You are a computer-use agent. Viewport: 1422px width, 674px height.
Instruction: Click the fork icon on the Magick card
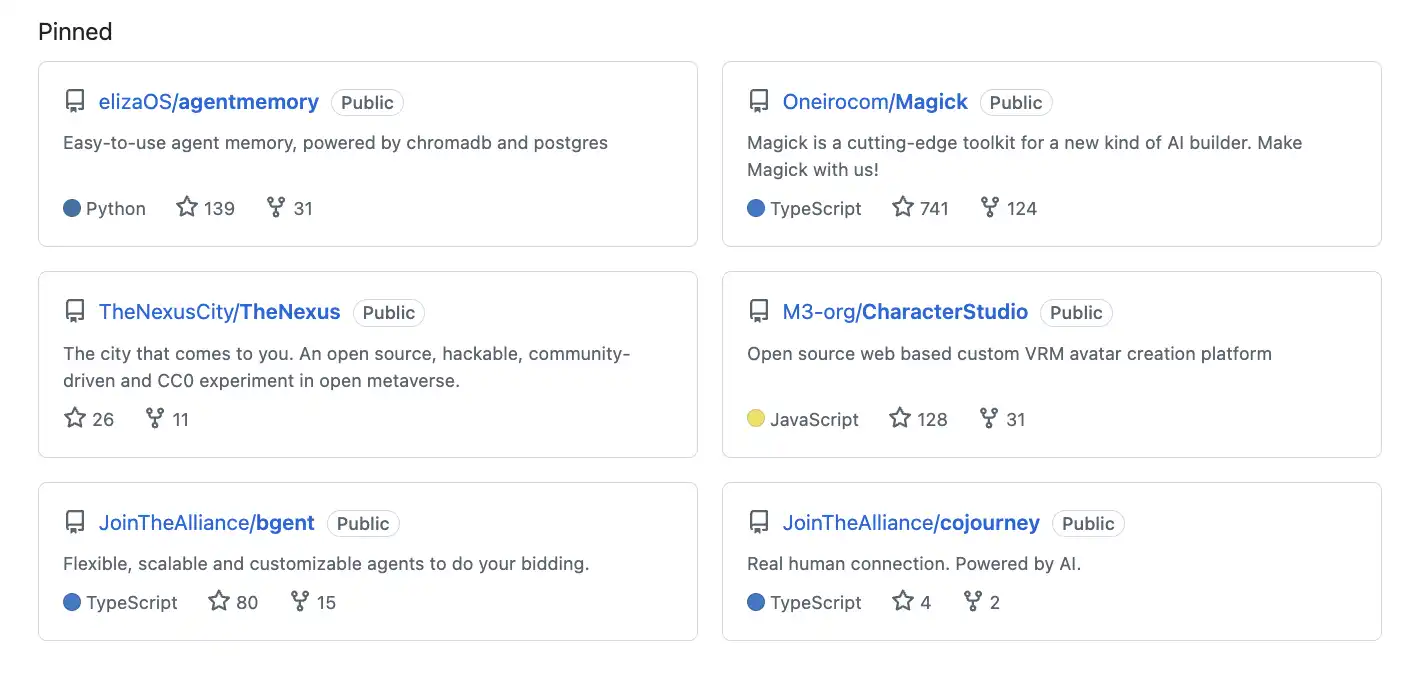(x=989, y=207)
